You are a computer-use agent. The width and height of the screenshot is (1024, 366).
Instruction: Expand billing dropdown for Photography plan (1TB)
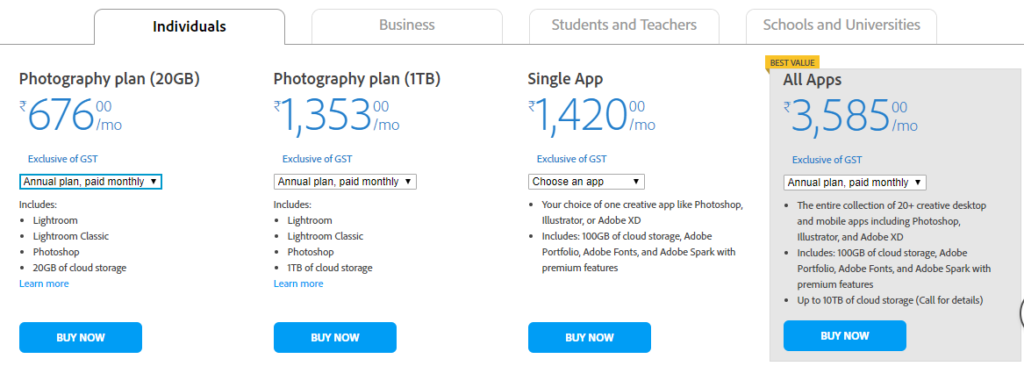pyautogui.click(x=345, y=182)
